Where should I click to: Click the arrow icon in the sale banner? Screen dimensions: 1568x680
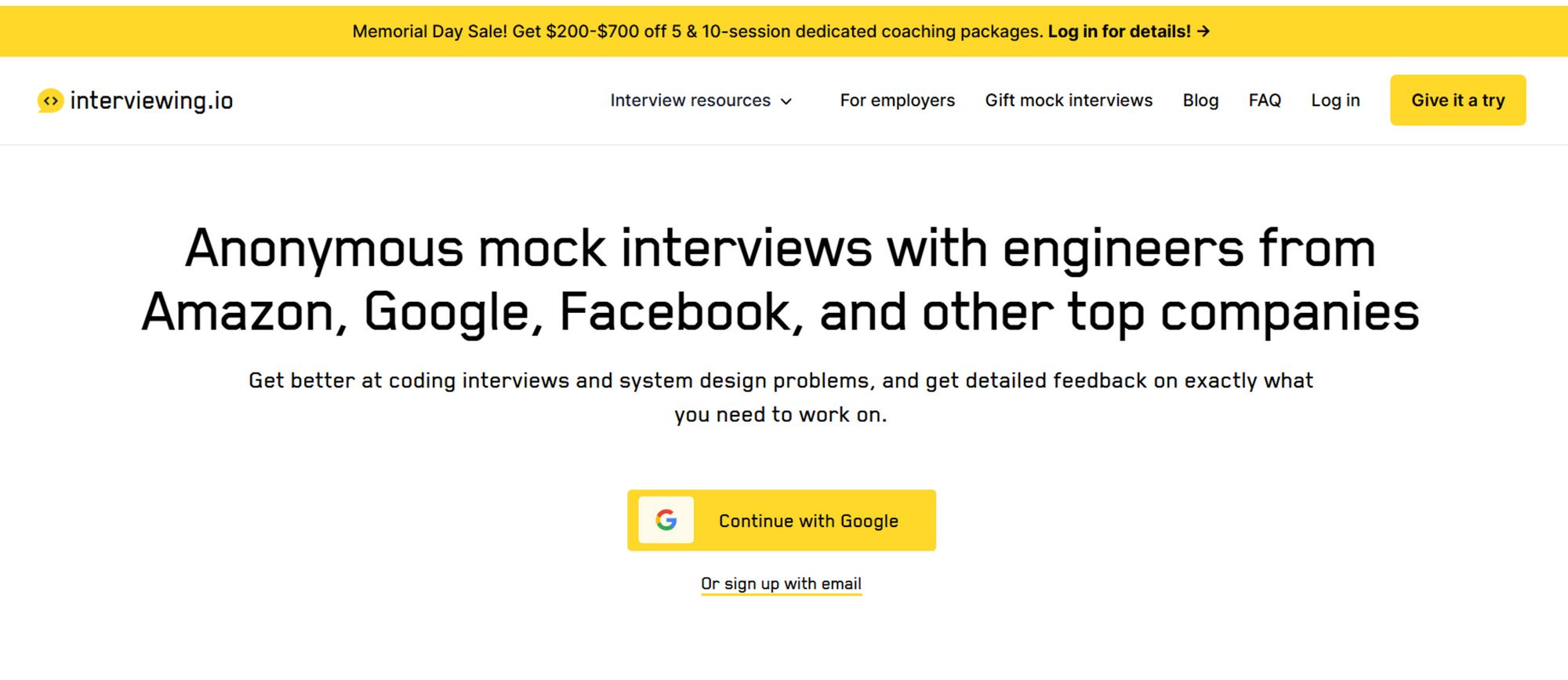click(x=1204, y=31)
